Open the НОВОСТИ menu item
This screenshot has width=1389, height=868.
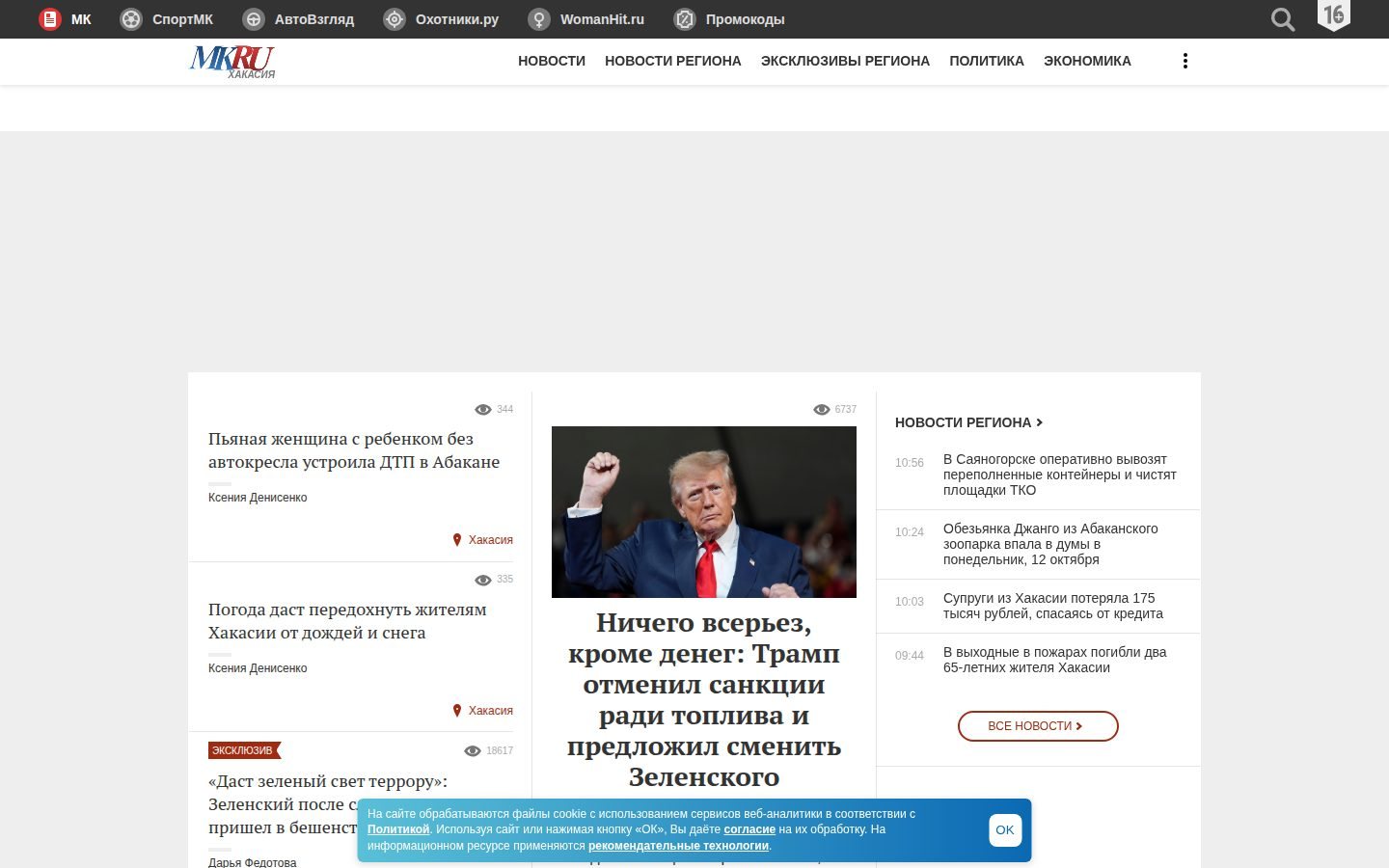552,61
